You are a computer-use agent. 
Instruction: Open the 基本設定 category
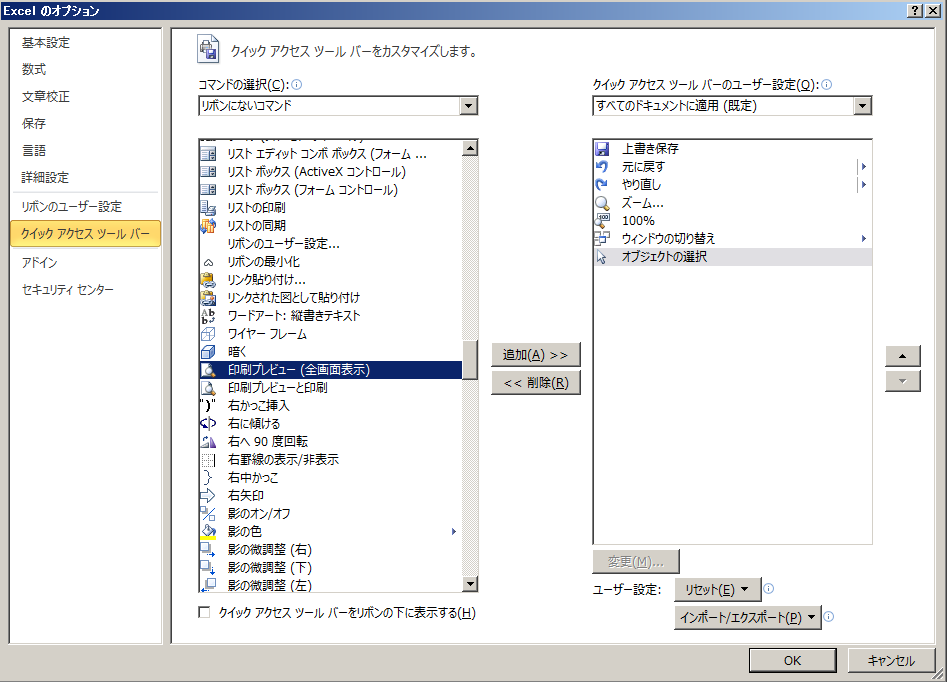tap(86, 43)
